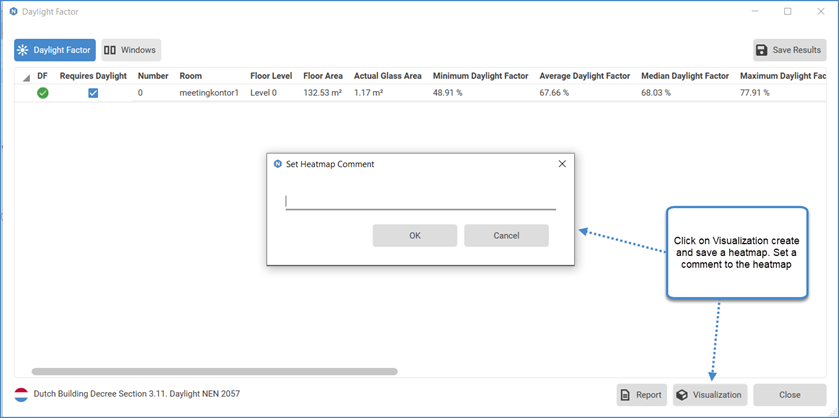Viewport: 839px width, 418px height.
Task: Click the Set Heatmap Comment dialog logo icon
Action: [x=278, y=164]
